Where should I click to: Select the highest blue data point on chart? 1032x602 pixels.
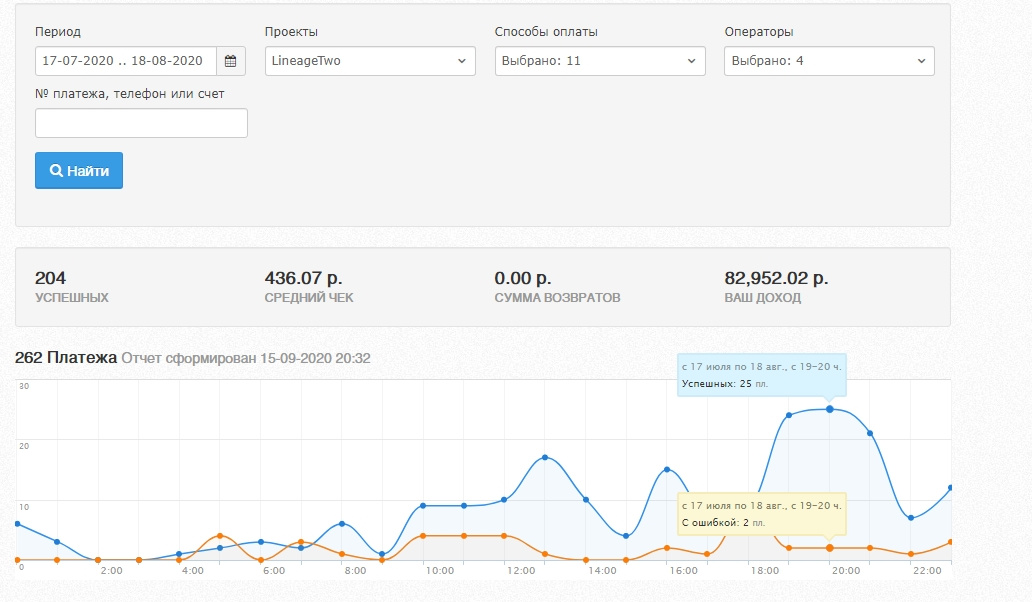click(829, 409)
